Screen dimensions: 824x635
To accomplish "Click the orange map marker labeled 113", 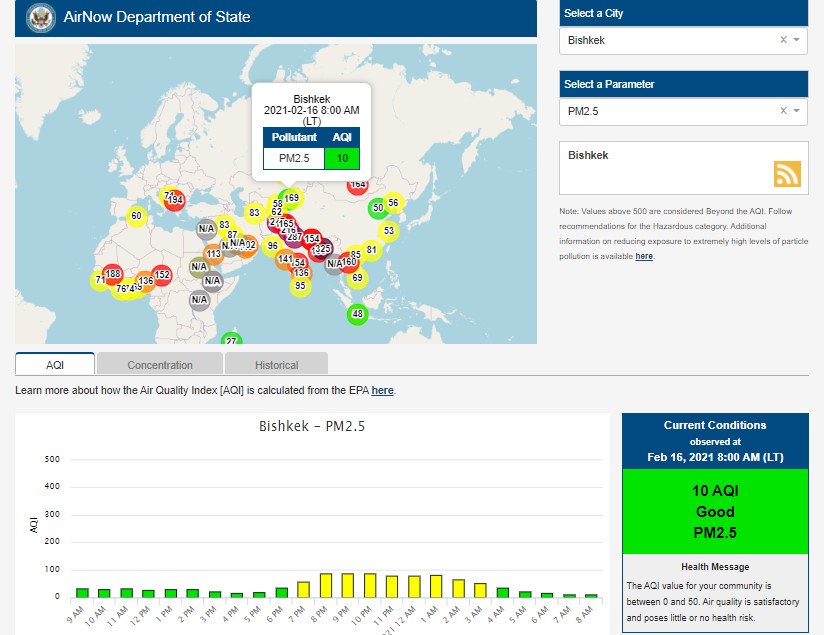I will 214,254.
